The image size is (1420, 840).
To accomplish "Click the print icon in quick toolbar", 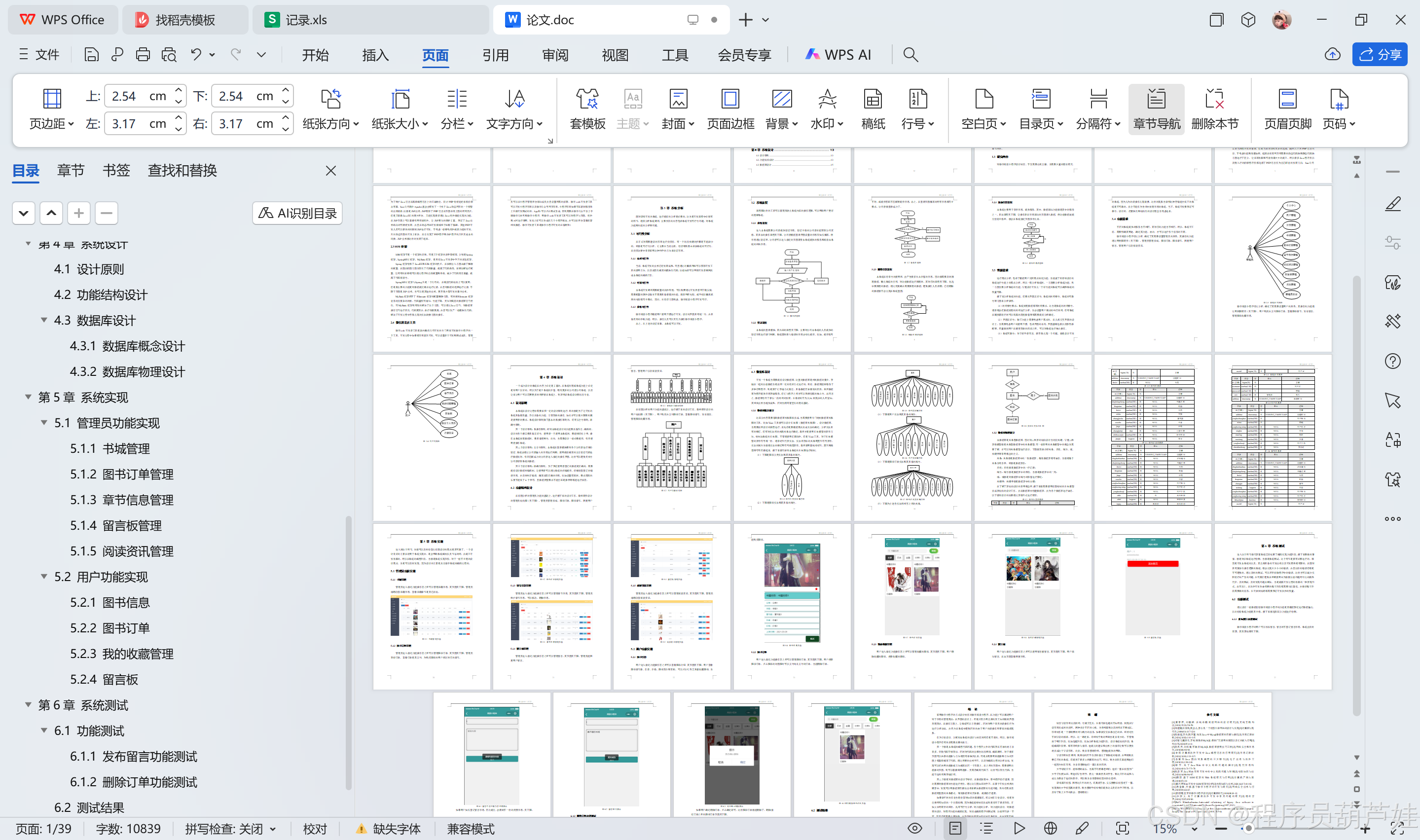I will click(143, 54).
